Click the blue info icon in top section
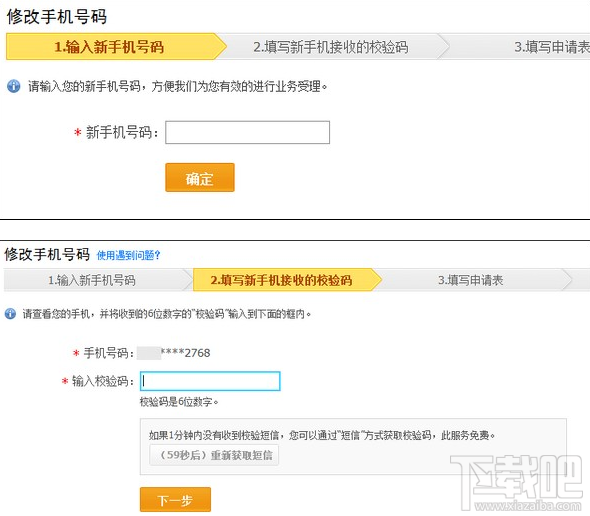Image resolution: width=590 pixels, height=516 pixels. coord(14,86)
